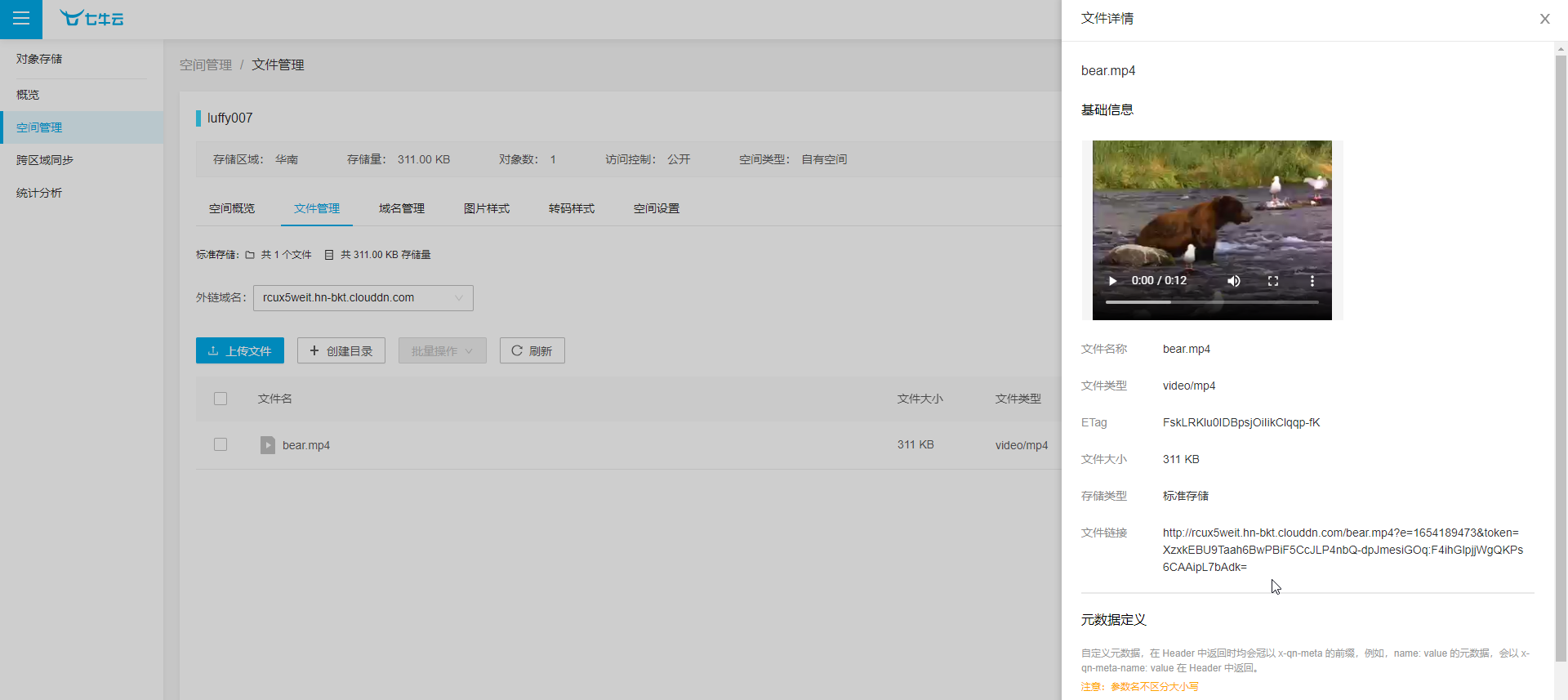Switch to the 空间概览 tab
The image size is (1568, 700).
pos(232,208)
